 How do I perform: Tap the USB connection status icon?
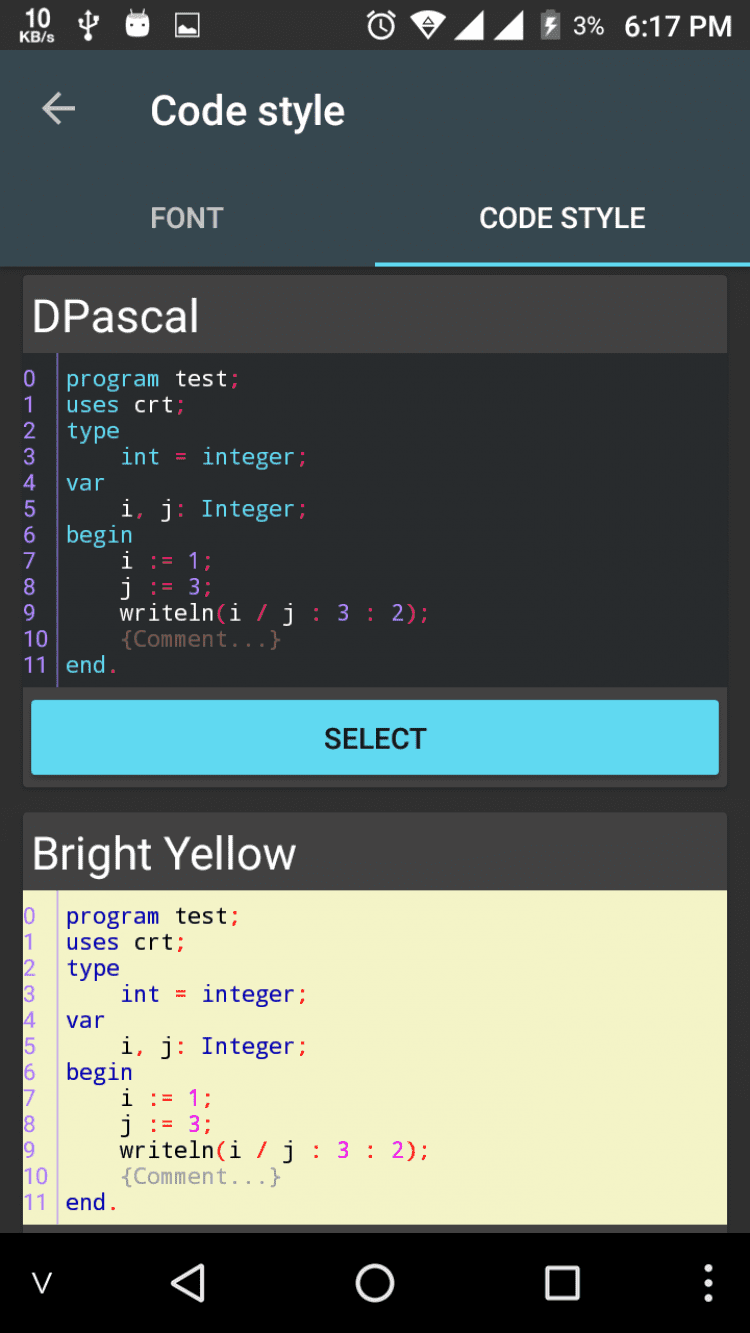click(89, 25)
